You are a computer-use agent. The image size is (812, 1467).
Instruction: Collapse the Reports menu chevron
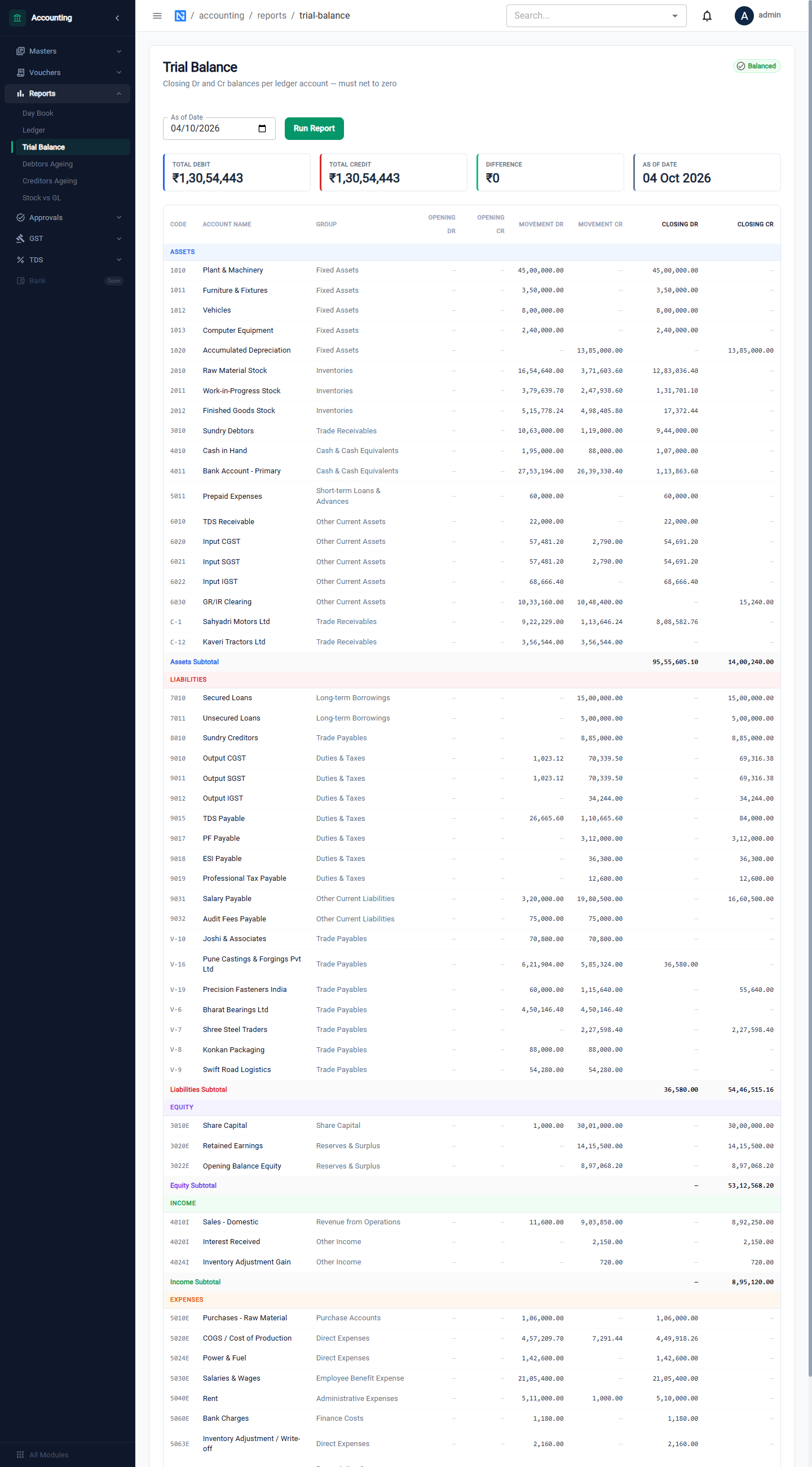click(x=119, y=94)
